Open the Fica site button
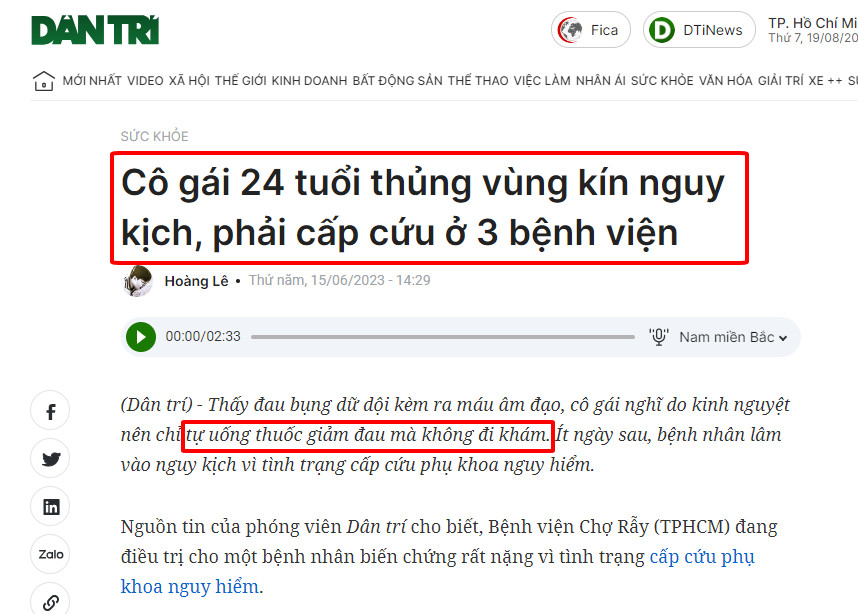Image resolution: width=858 pixels, height=614 pixels. coord(590,30)
